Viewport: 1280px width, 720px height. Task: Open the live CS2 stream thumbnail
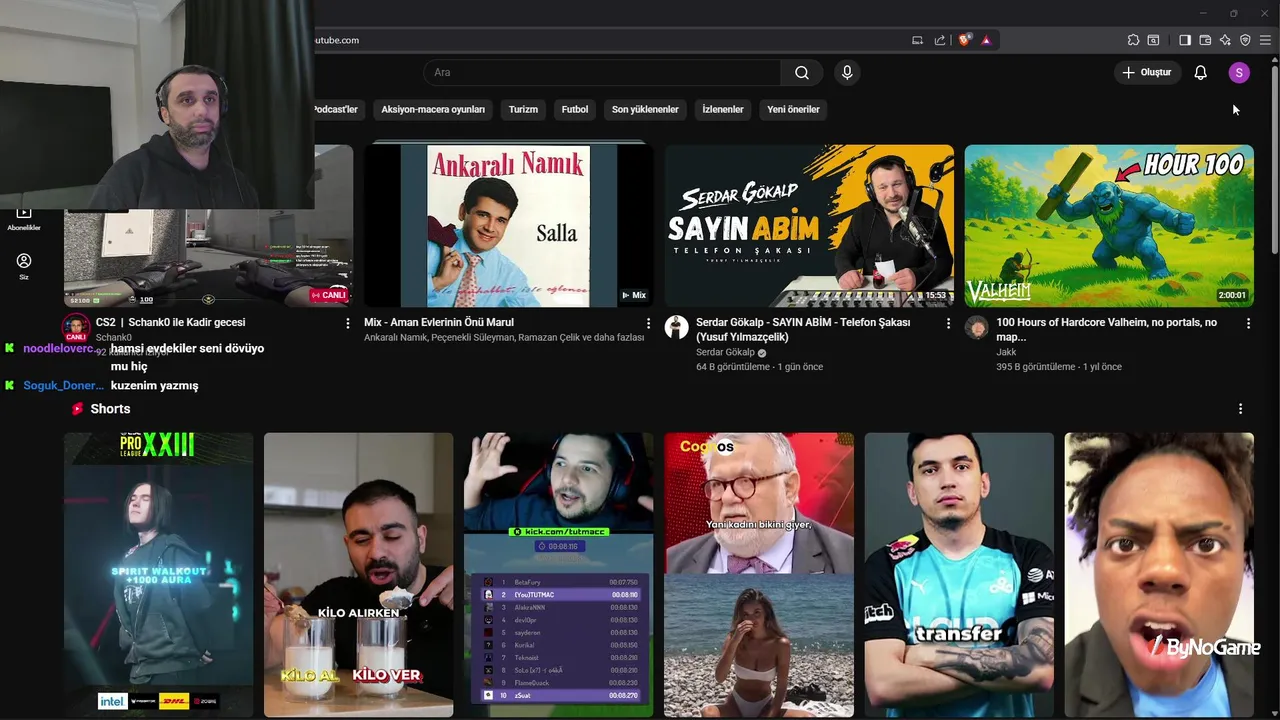208,258
